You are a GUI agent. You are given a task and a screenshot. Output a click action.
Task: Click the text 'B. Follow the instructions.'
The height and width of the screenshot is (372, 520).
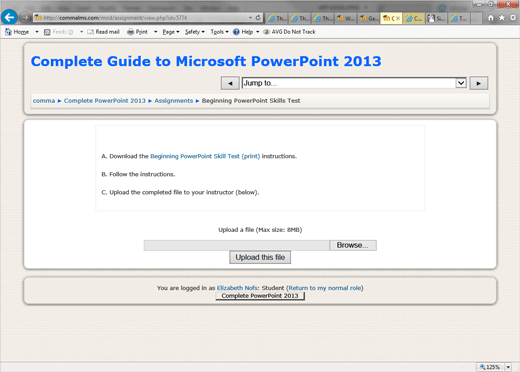138,174
